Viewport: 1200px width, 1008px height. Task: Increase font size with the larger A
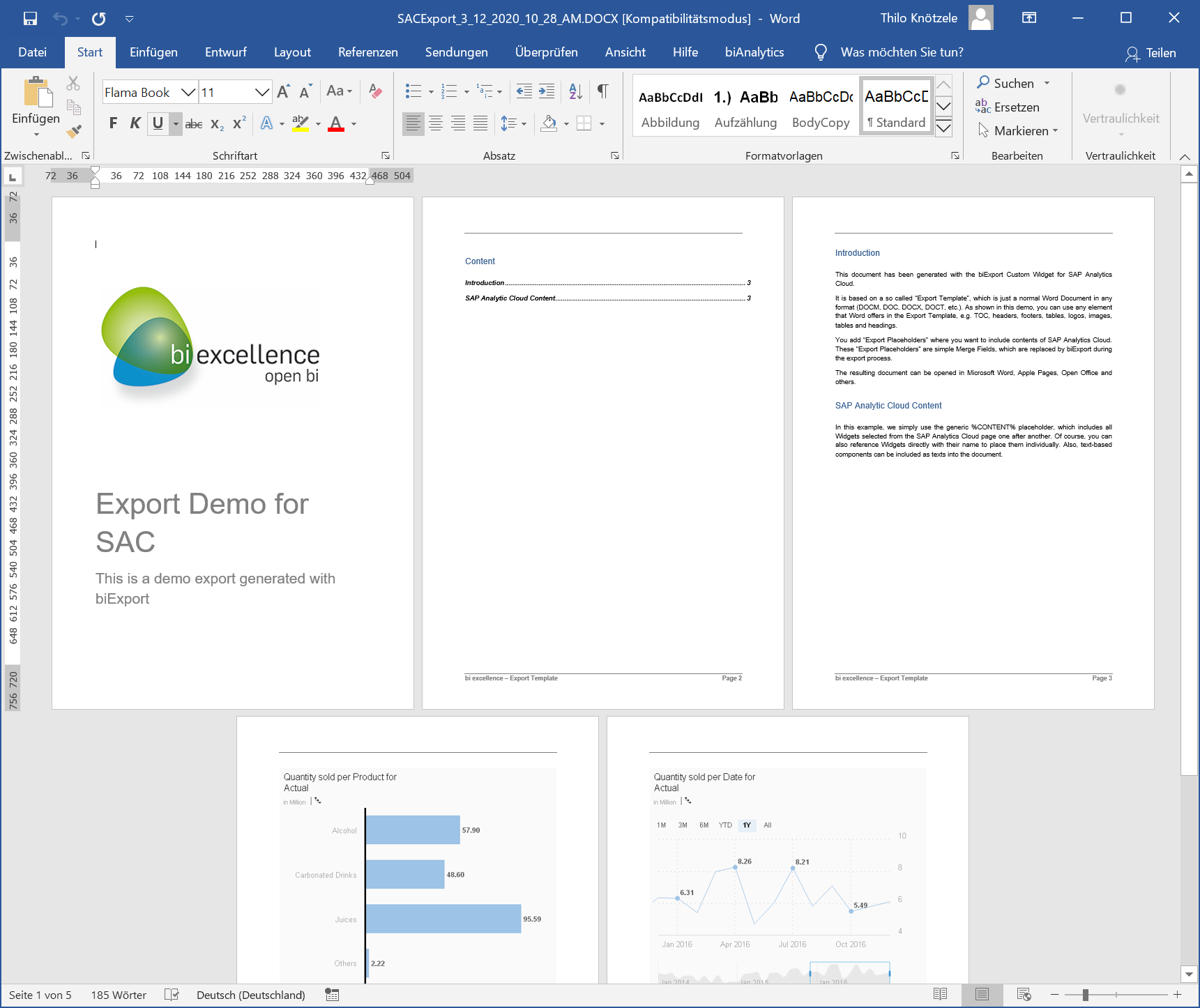tap(283, 92)
